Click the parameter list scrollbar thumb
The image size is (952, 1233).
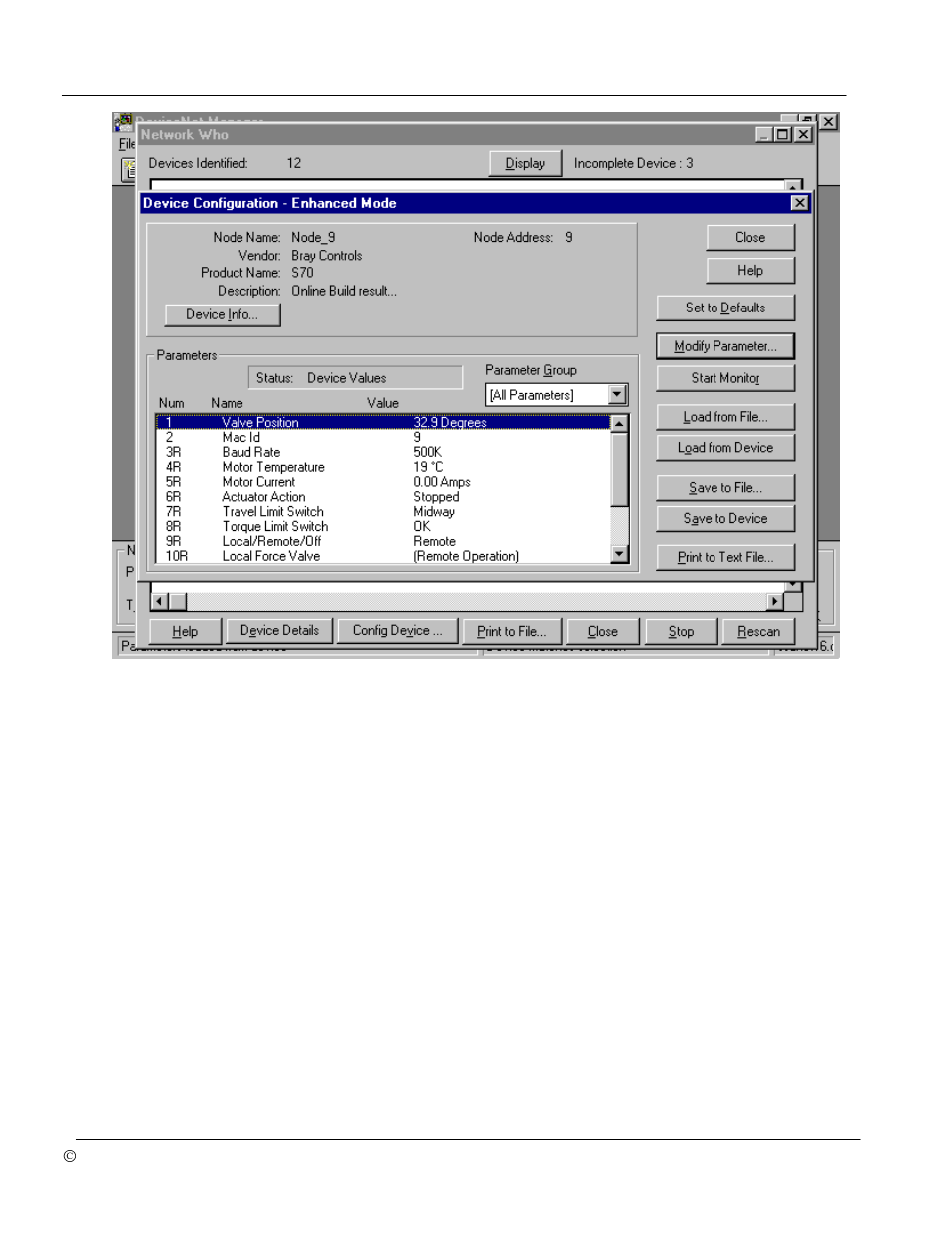coord(619,470)
